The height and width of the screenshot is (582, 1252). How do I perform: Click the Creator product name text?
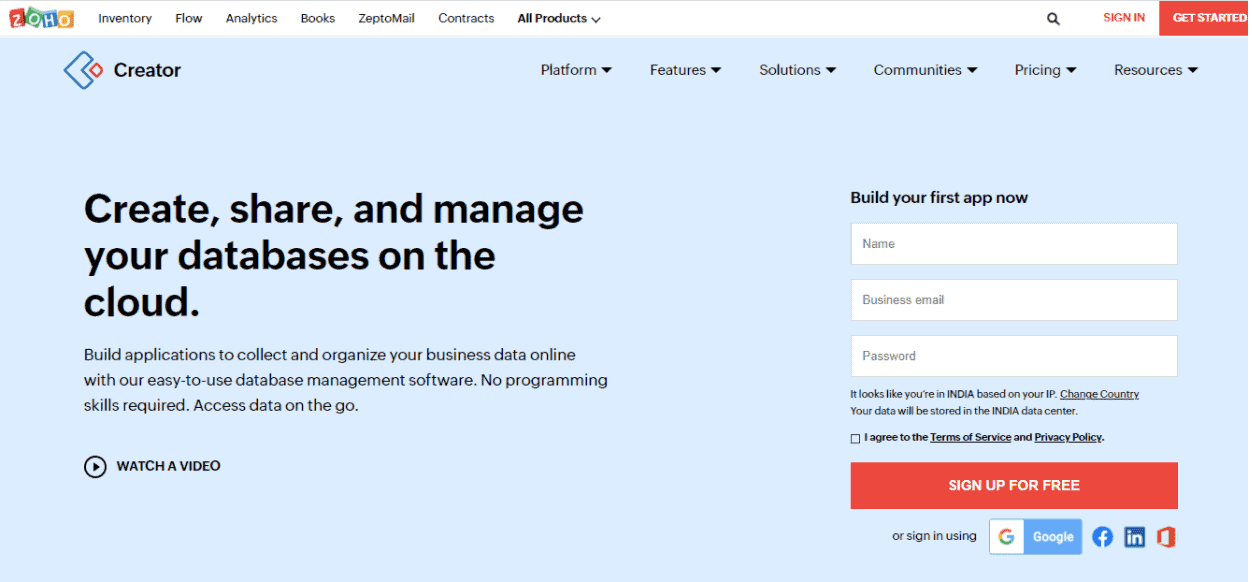pos(147,70)
